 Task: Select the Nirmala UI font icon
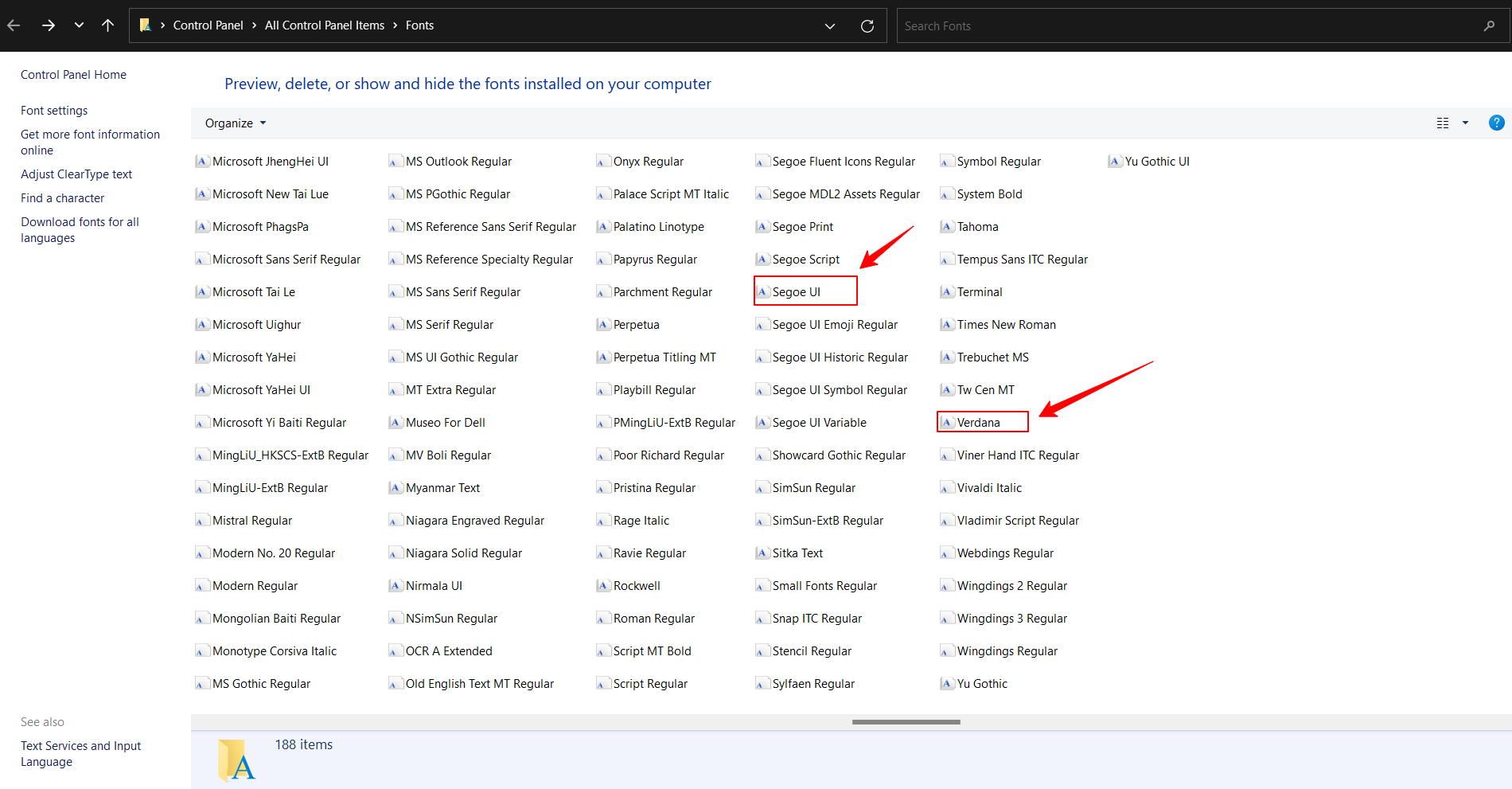pyautogui.click(x=396, y=586)
